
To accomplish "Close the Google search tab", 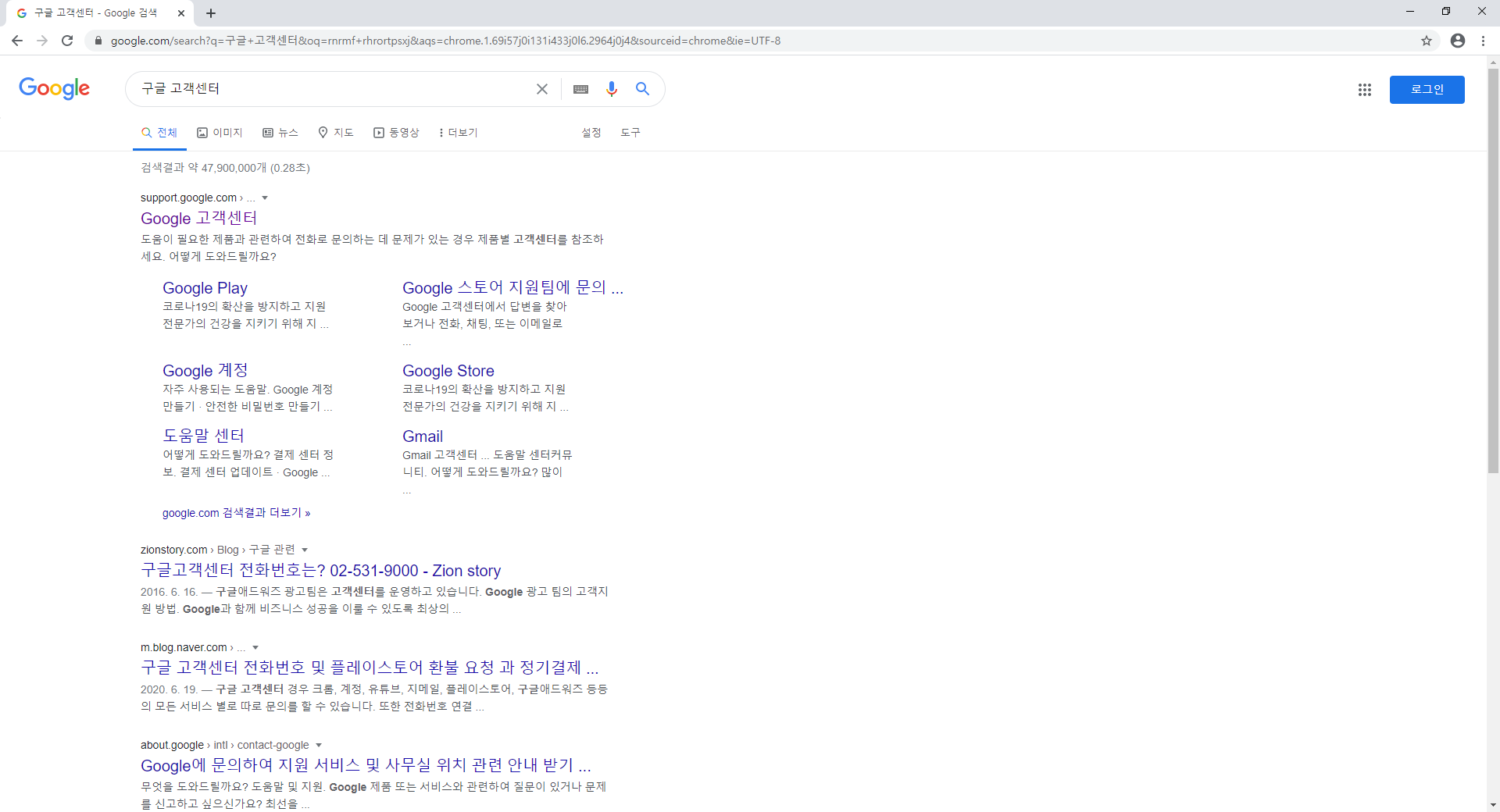I will pos(181,13).
